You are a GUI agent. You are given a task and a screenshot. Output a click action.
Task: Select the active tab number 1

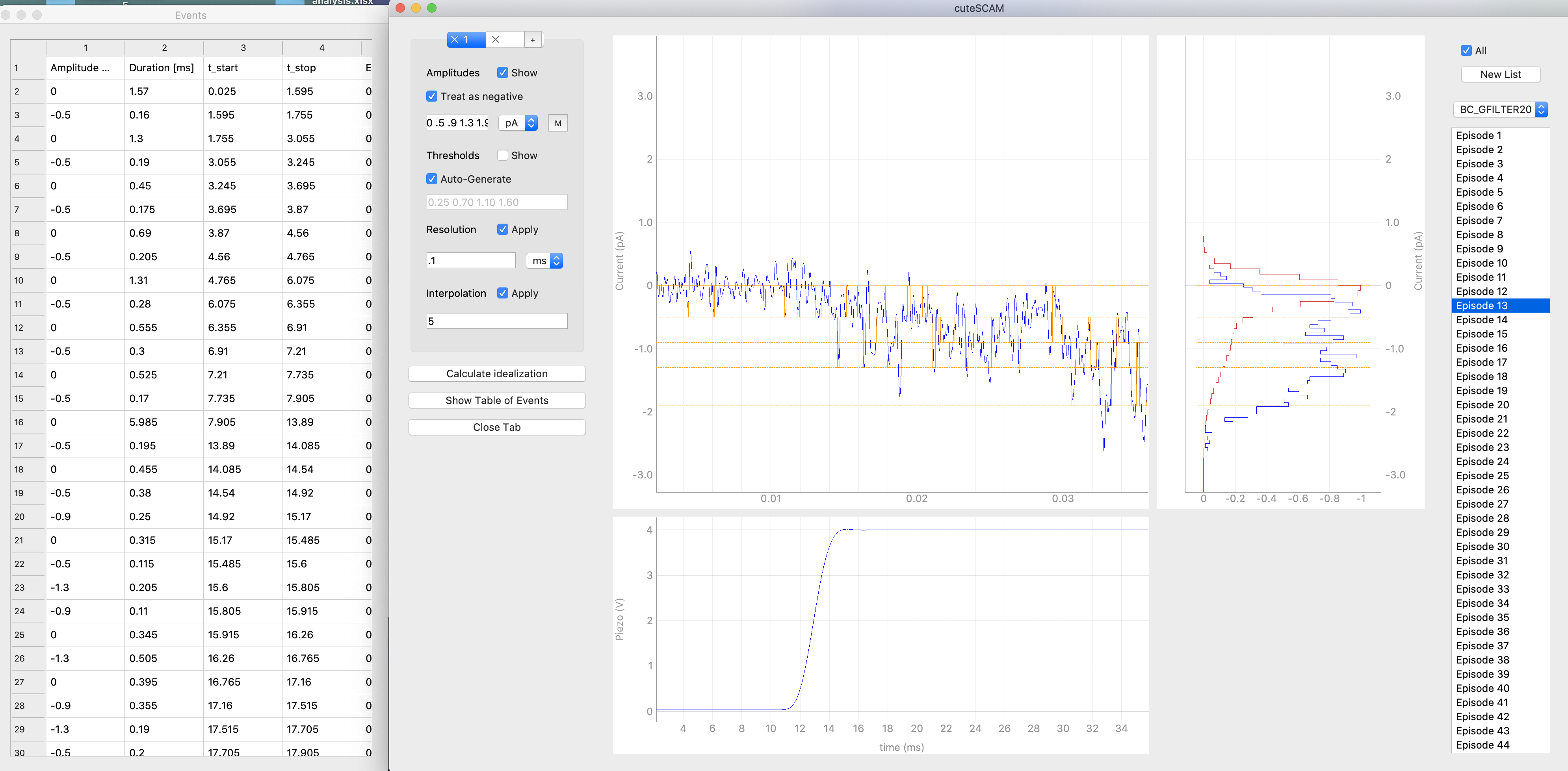465,39
